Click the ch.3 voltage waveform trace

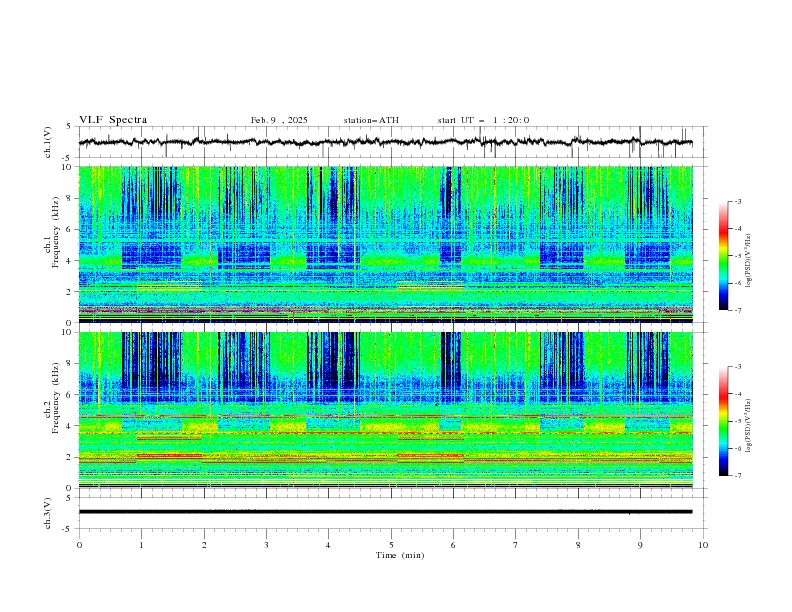pos(385,512)
